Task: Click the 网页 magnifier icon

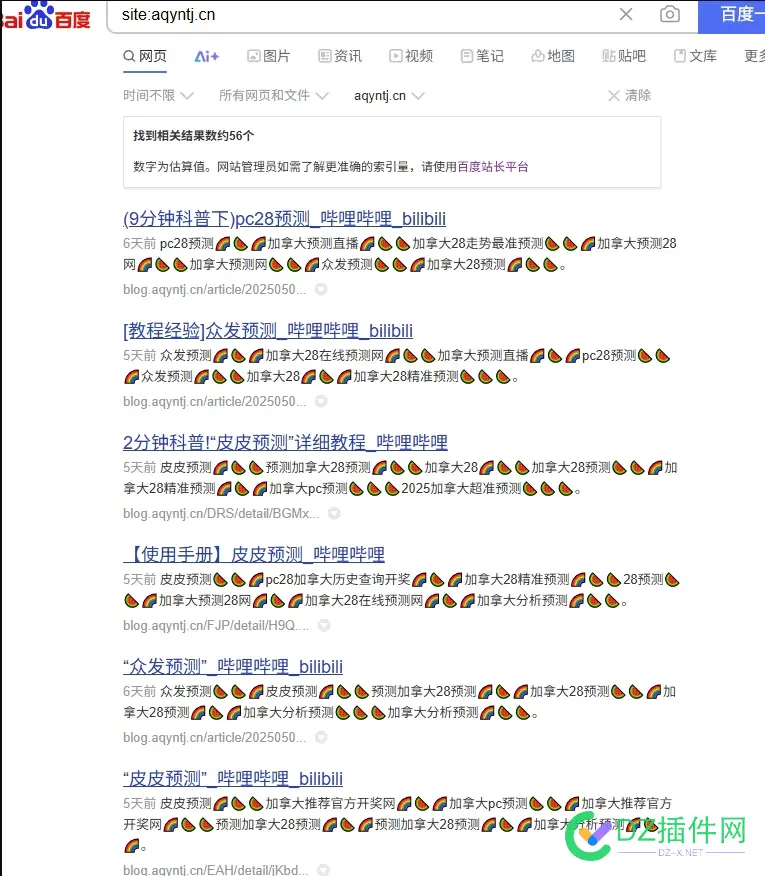Action: 129,56
